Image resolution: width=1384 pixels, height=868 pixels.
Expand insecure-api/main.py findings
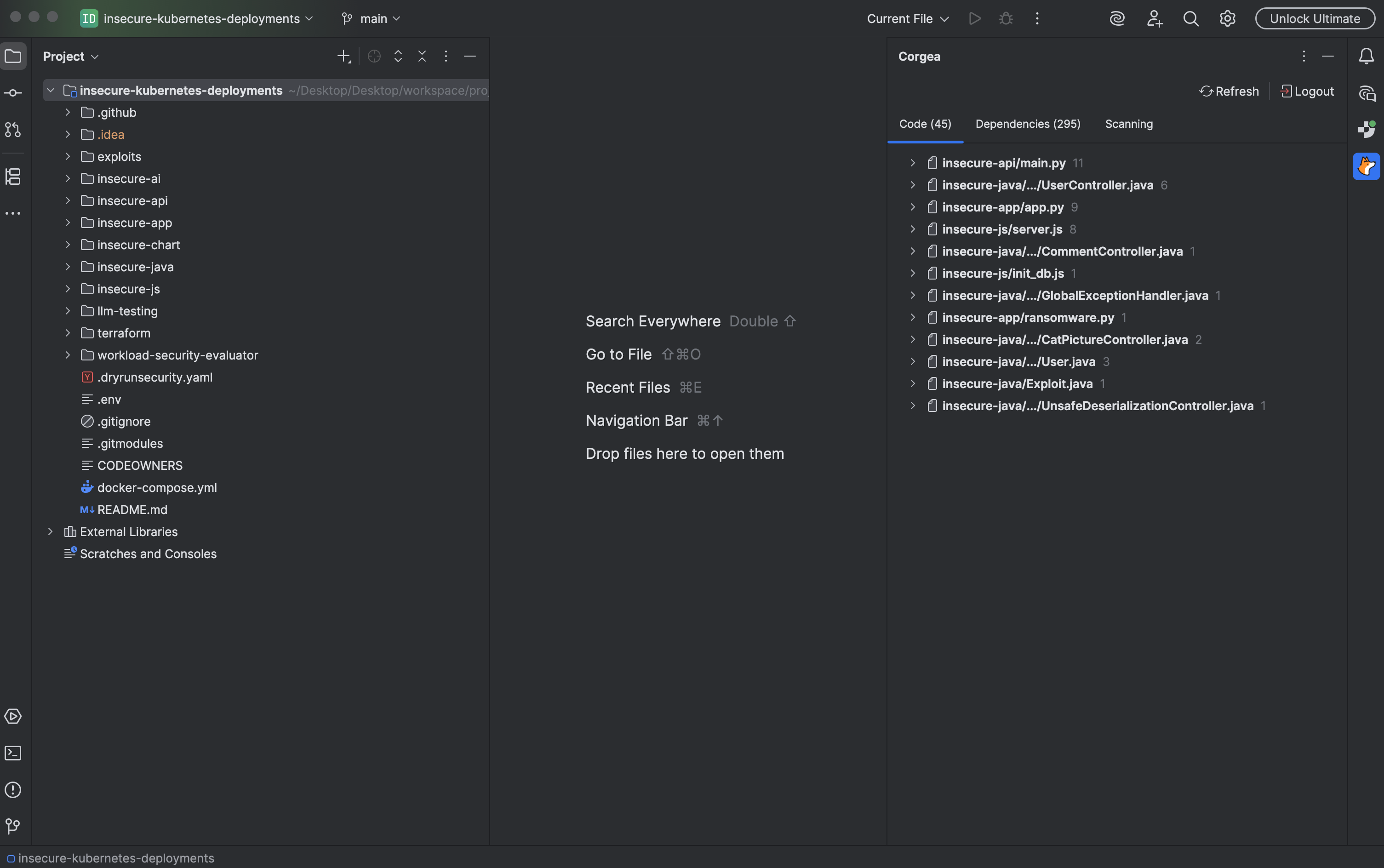click(x=913, y=163)
